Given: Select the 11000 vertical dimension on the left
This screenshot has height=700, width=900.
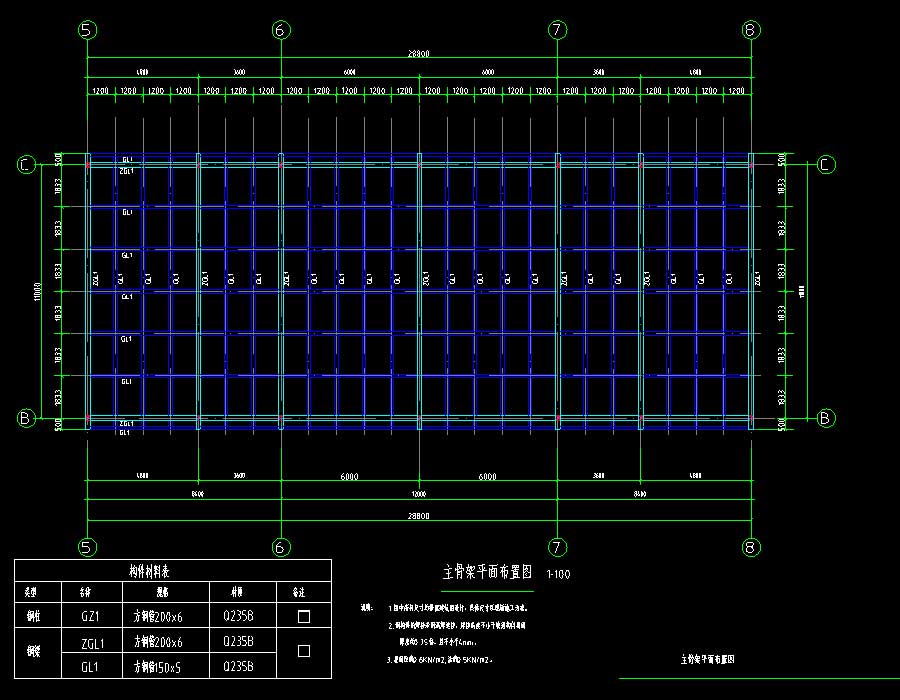Looking at the screenshot, I should click(38, 291).
